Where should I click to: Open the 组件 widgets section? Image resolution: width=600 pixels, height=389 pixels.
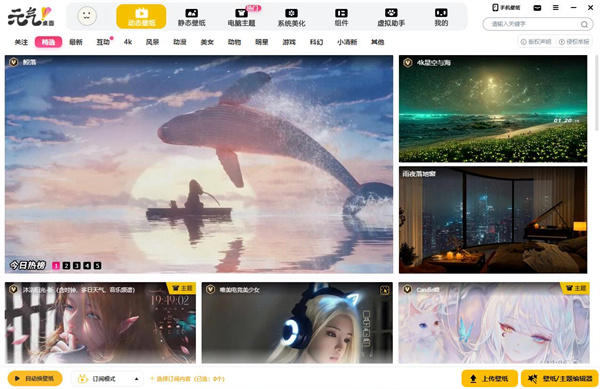(341, 17)
